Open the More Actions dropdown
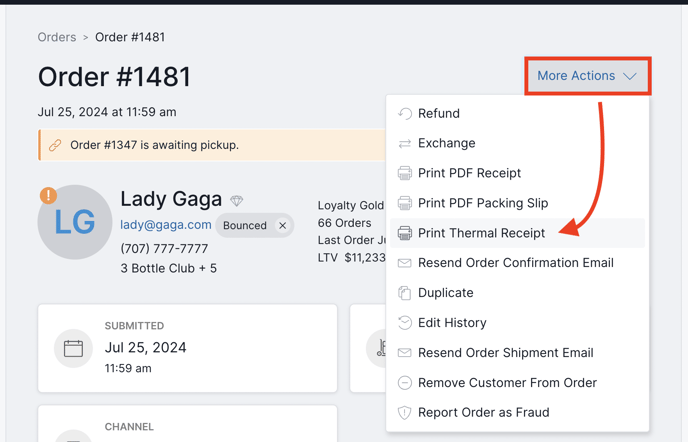 click(x=588, y=76)
